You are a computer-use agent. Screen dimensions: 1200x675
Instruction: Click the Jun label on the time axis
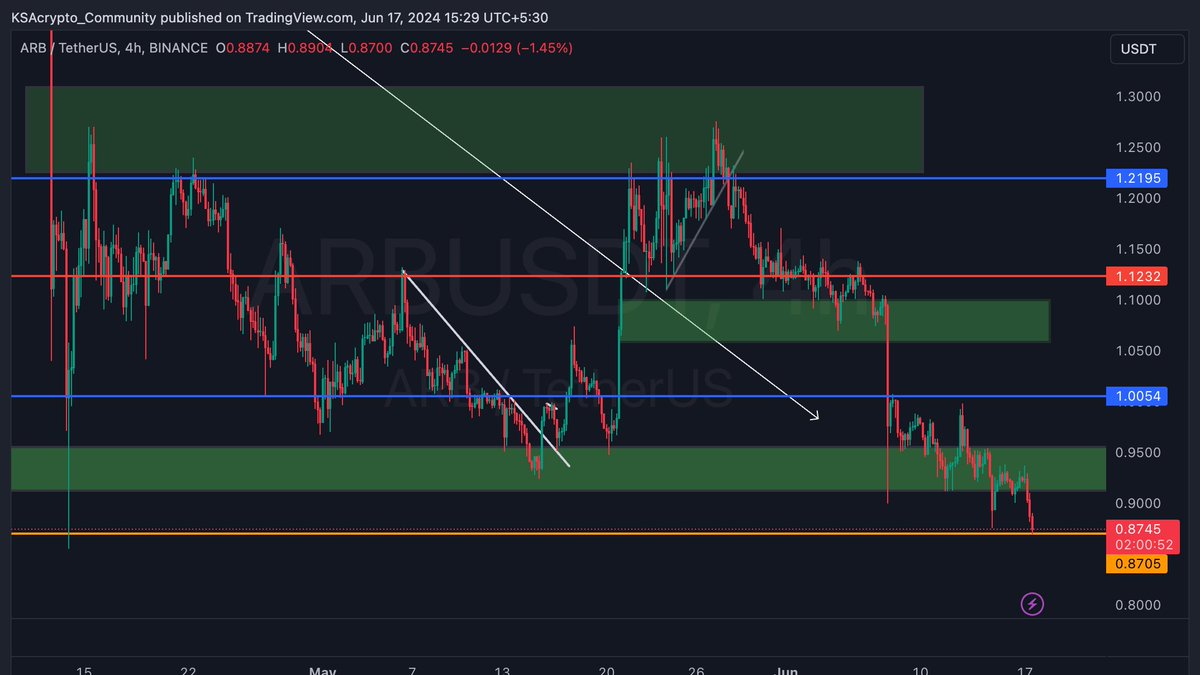tap(786, 670)
